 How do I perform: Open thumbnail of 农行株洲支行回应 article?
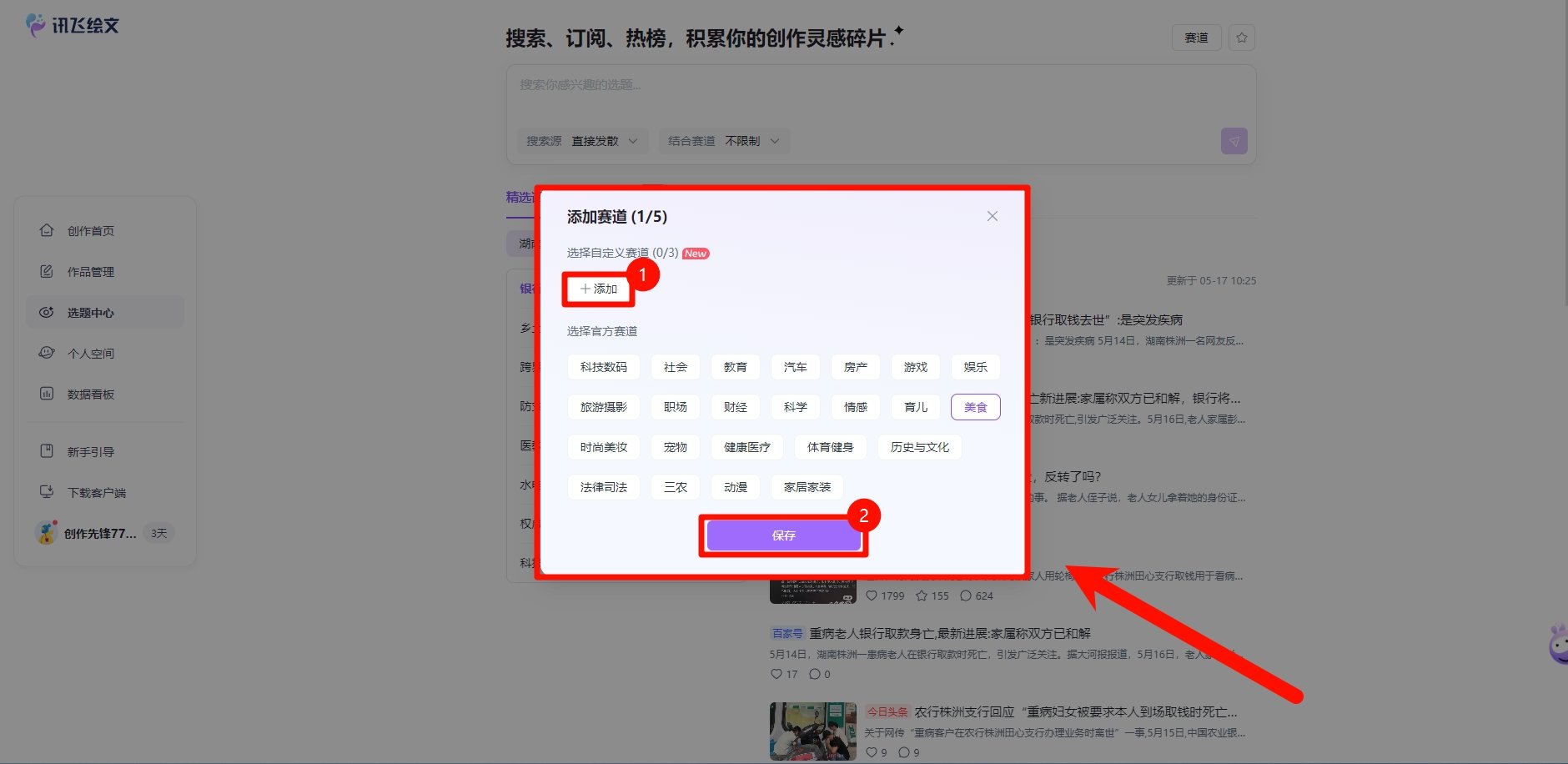coord(813,731)
